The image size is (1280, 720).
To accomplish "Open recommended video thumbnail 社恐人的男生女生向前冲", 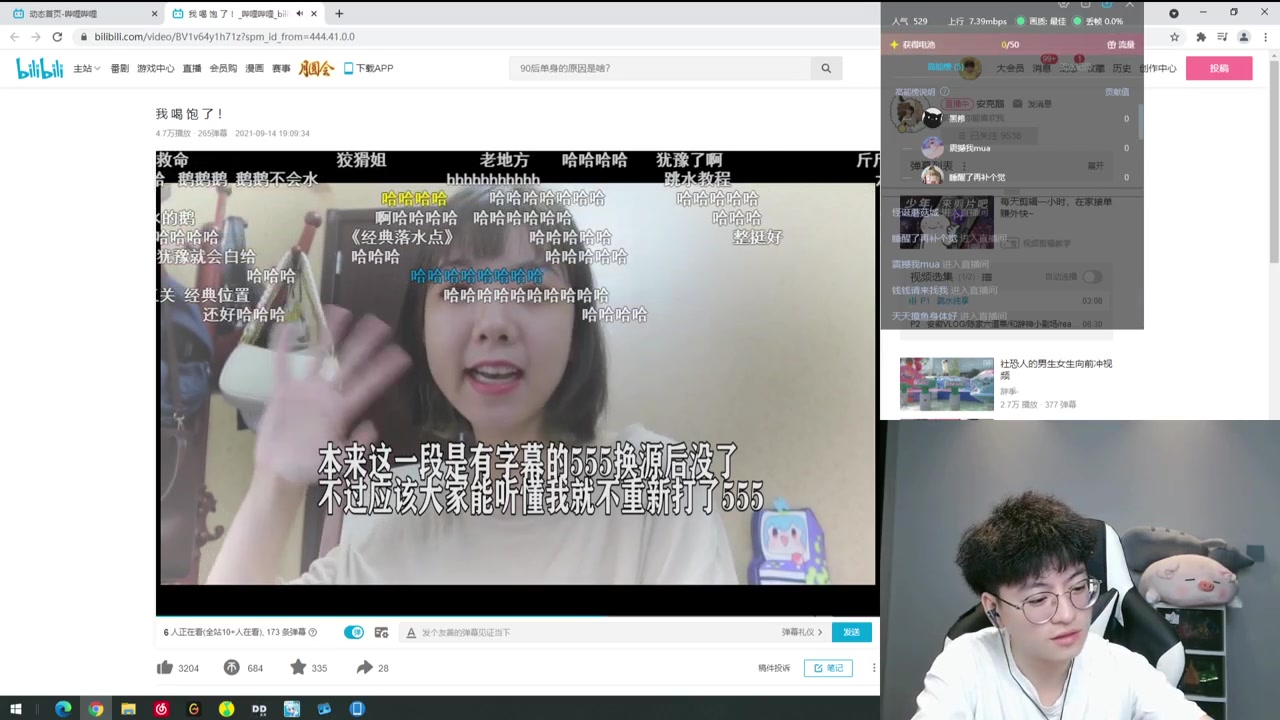I will (x=946, y=384).
